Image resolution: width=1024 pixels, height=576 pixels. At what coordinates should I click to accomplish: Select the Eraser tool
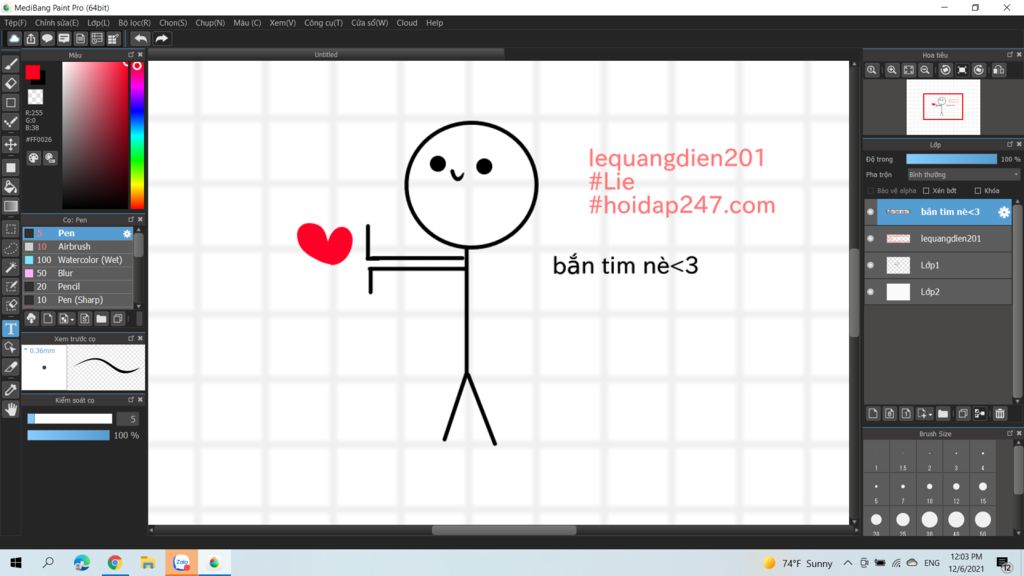click(x=10, y=84)
